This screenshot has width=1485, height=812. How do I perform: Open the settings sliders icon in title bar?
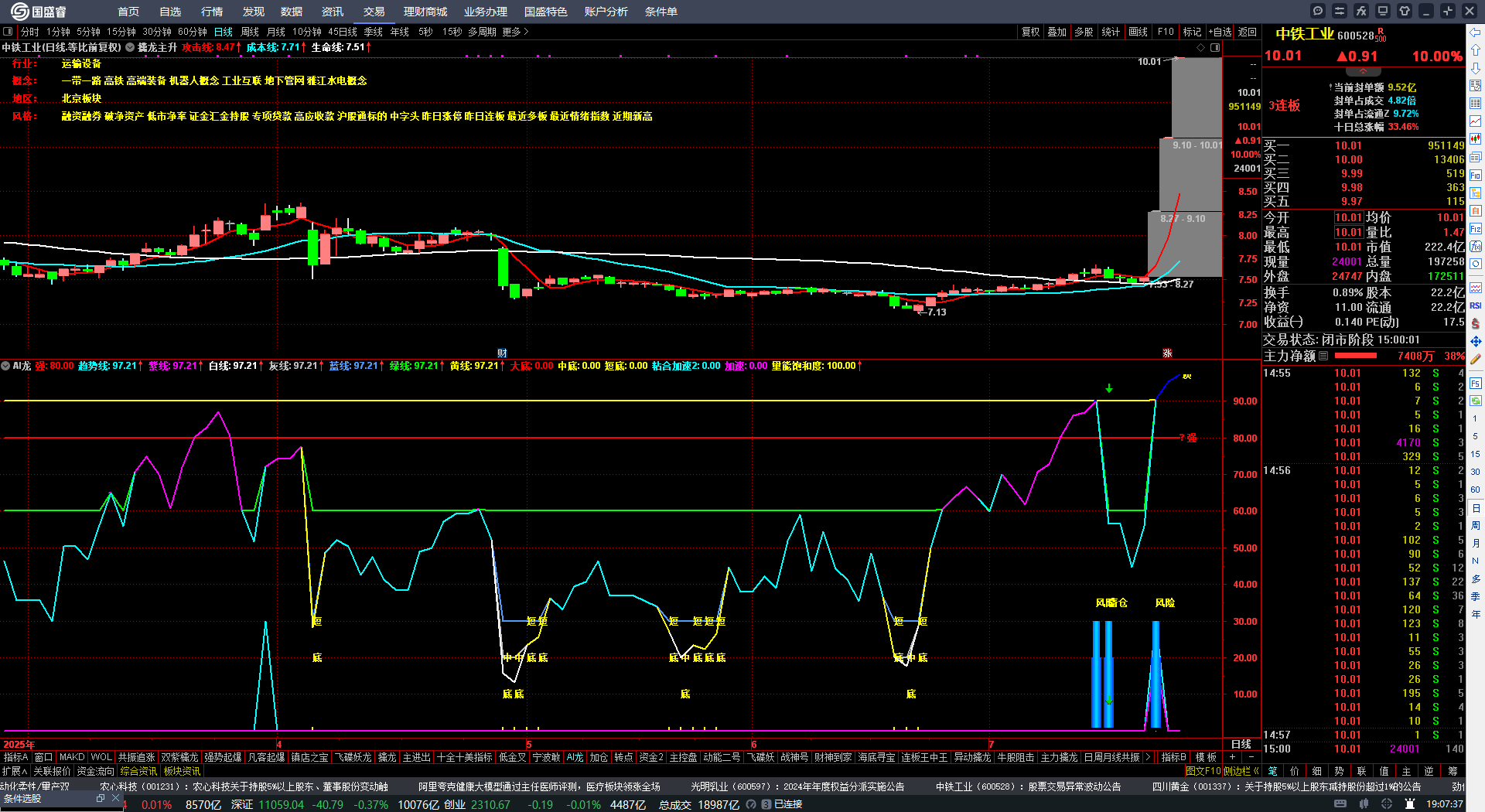(x=1340, y=11)
